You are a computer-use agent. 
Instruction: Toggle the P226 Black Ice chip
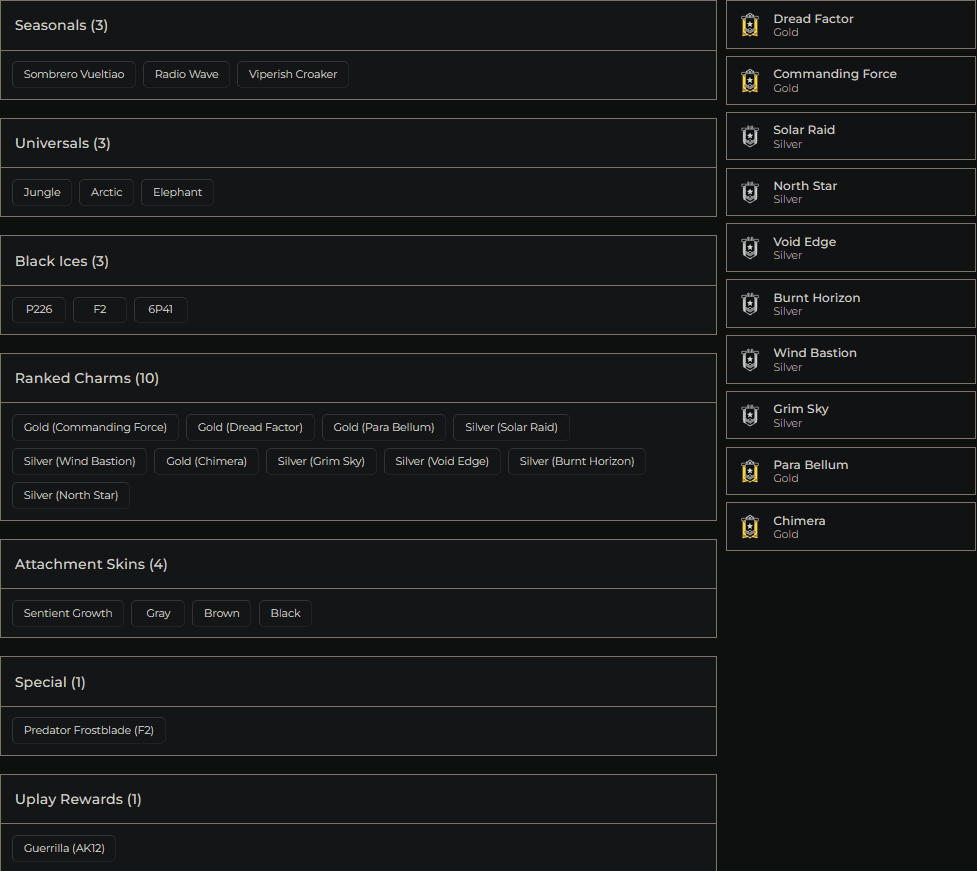point(38,309)
